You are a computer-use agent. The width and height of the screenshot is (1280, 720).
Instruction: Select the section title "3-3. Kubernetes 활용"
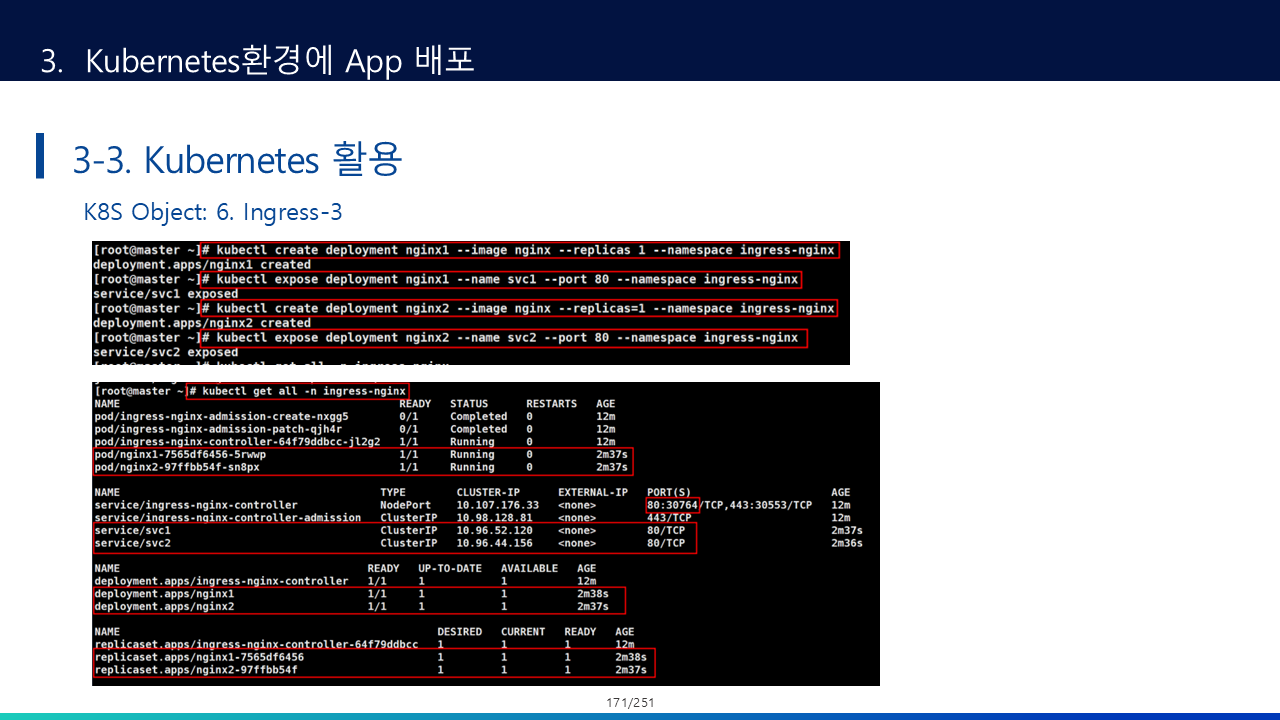pos(237,159)
